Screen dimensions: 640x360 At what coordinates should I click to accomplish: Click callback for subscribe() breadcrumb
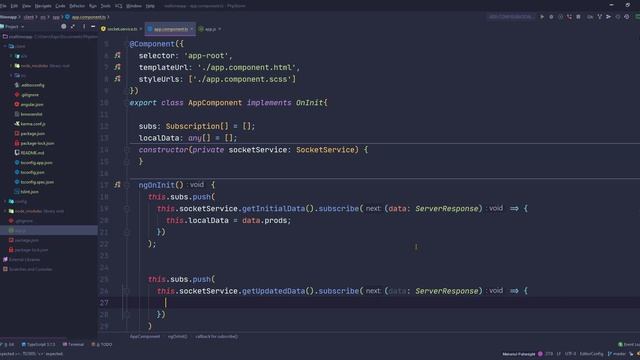pos(216,337)
